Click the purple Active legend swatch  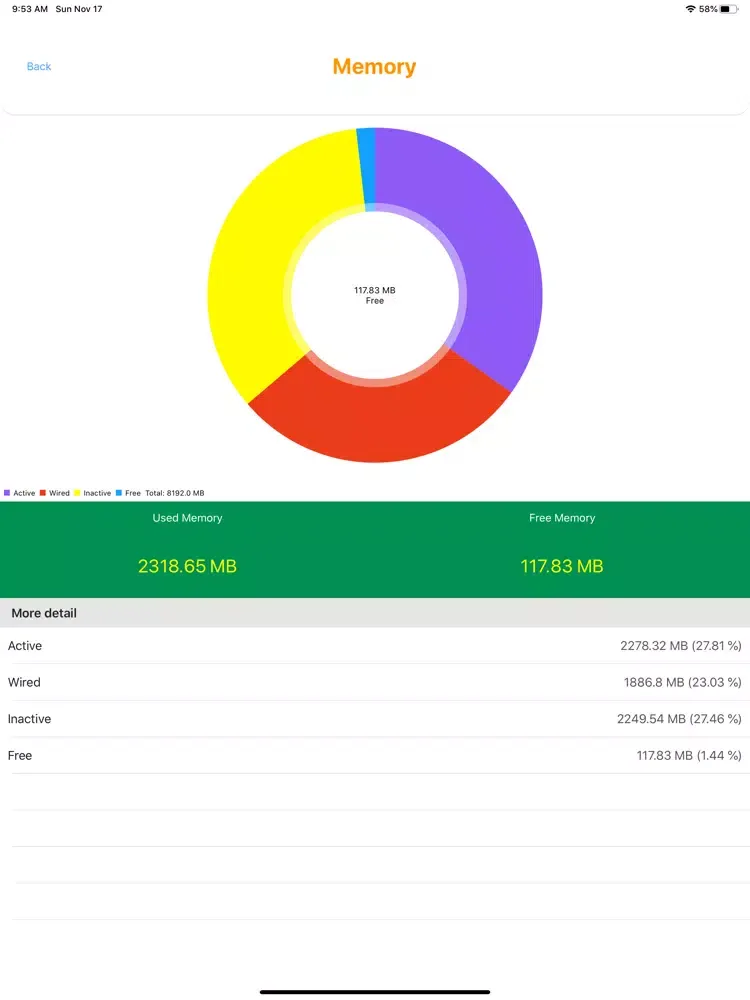point(7,493)
